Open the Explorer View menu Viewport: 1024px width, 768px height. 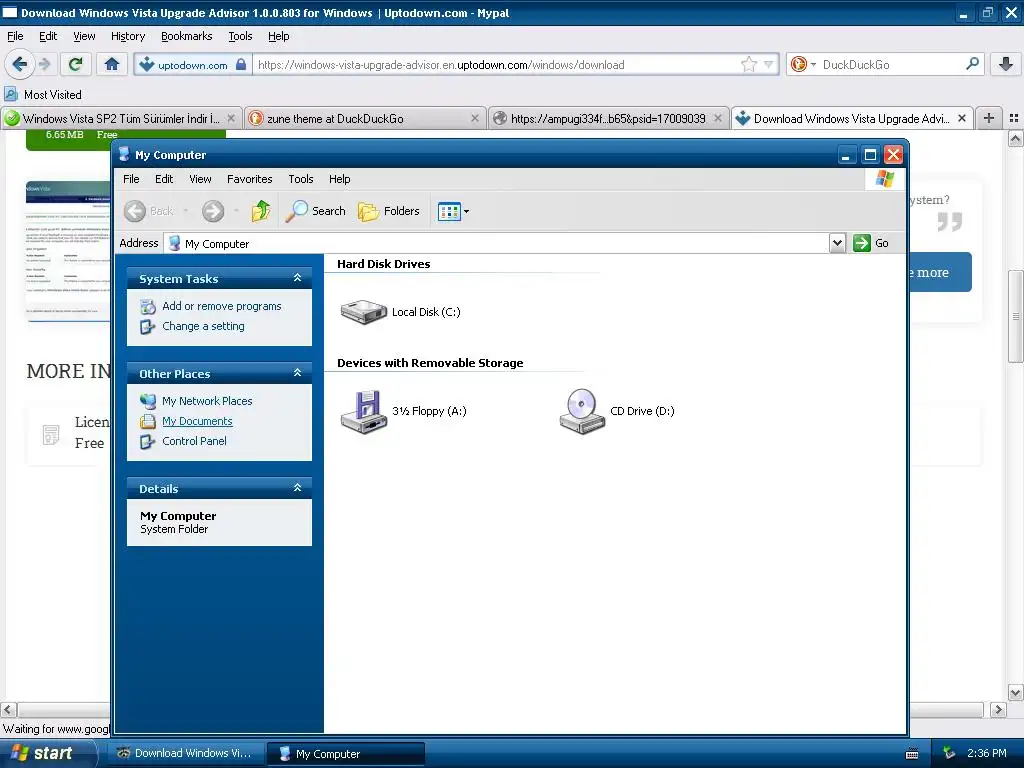click(x=200, y=179)
